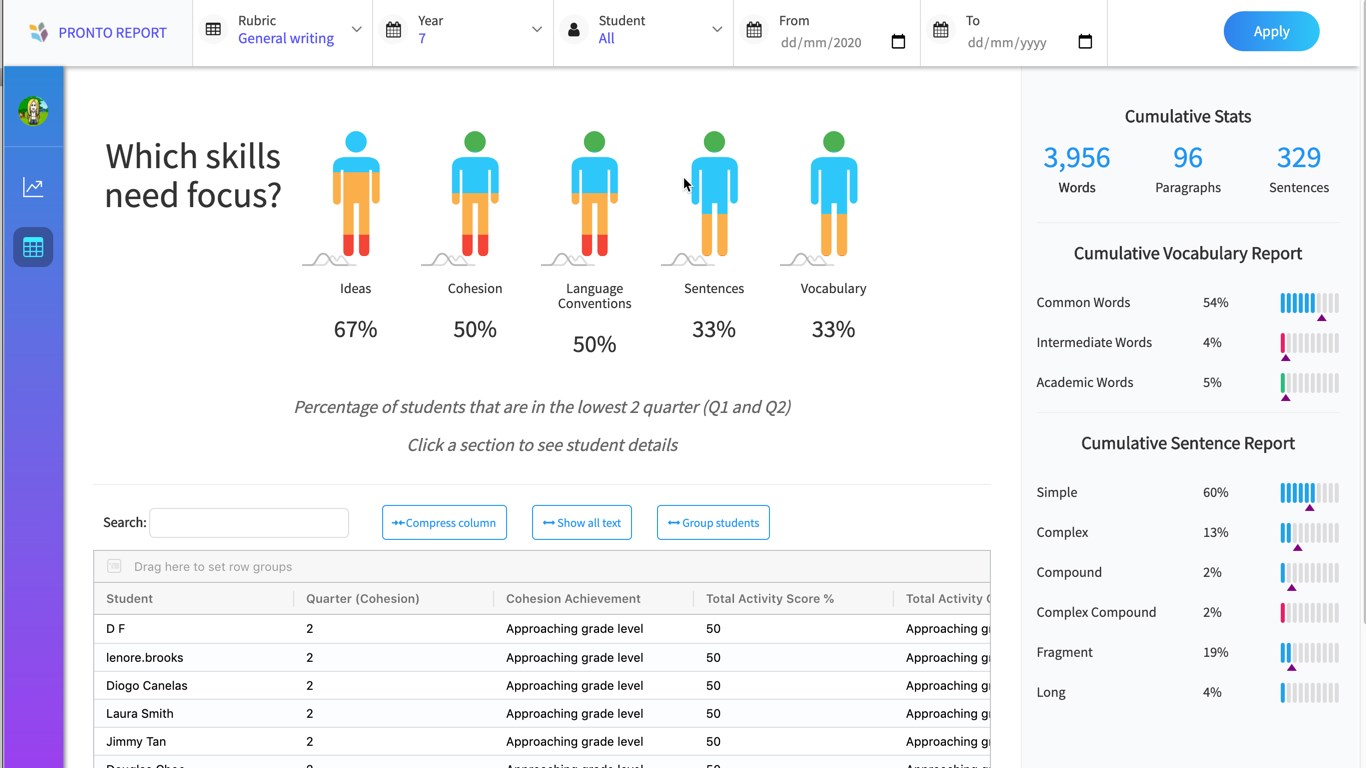Click the calendar icon beside To label
This screenshot has width=1366, height=768.
(x=941, y=30)
